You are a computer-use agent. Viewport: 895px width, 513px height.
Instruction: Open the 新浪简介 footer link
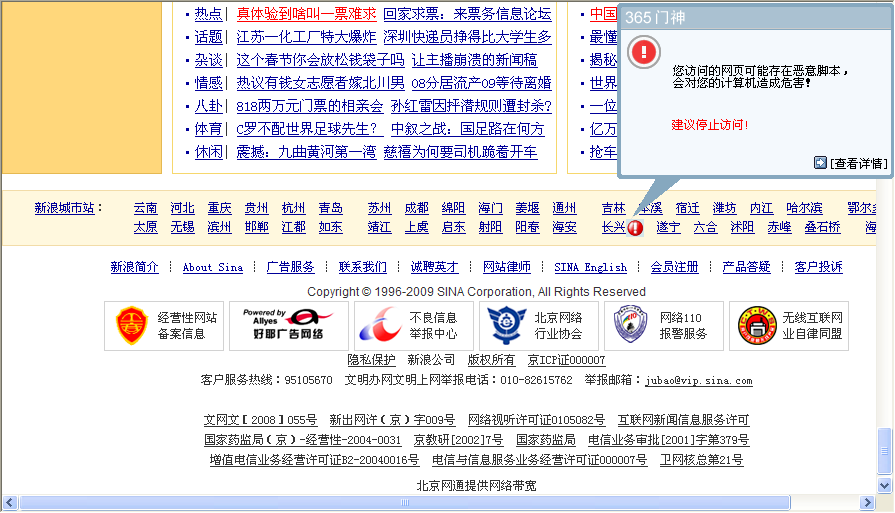point(135,266)
